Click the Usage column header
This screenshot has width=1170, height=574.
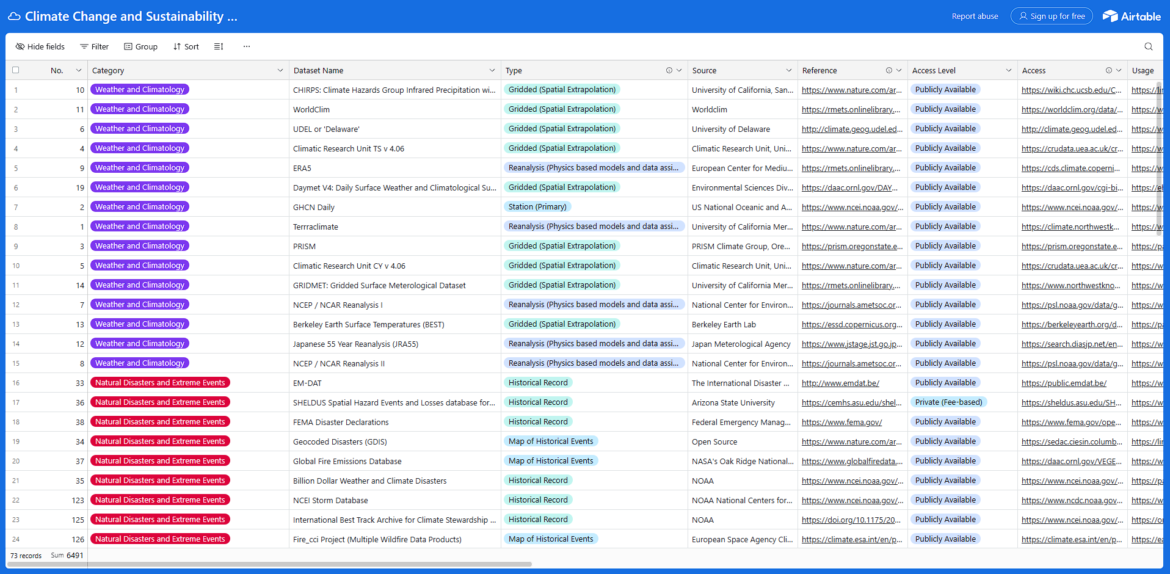pos(1146,70)
